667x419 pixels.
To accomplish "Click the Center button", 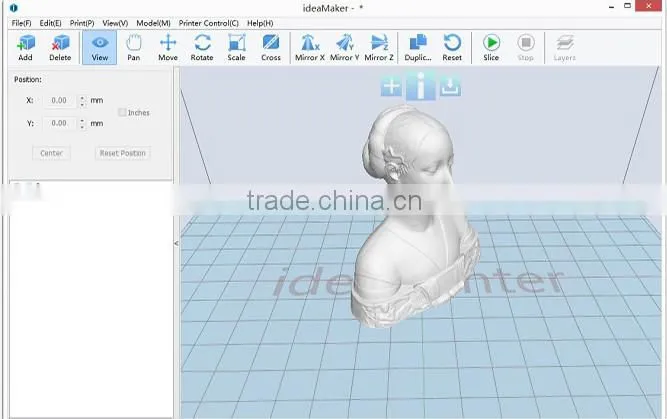I will click(51, 153).
